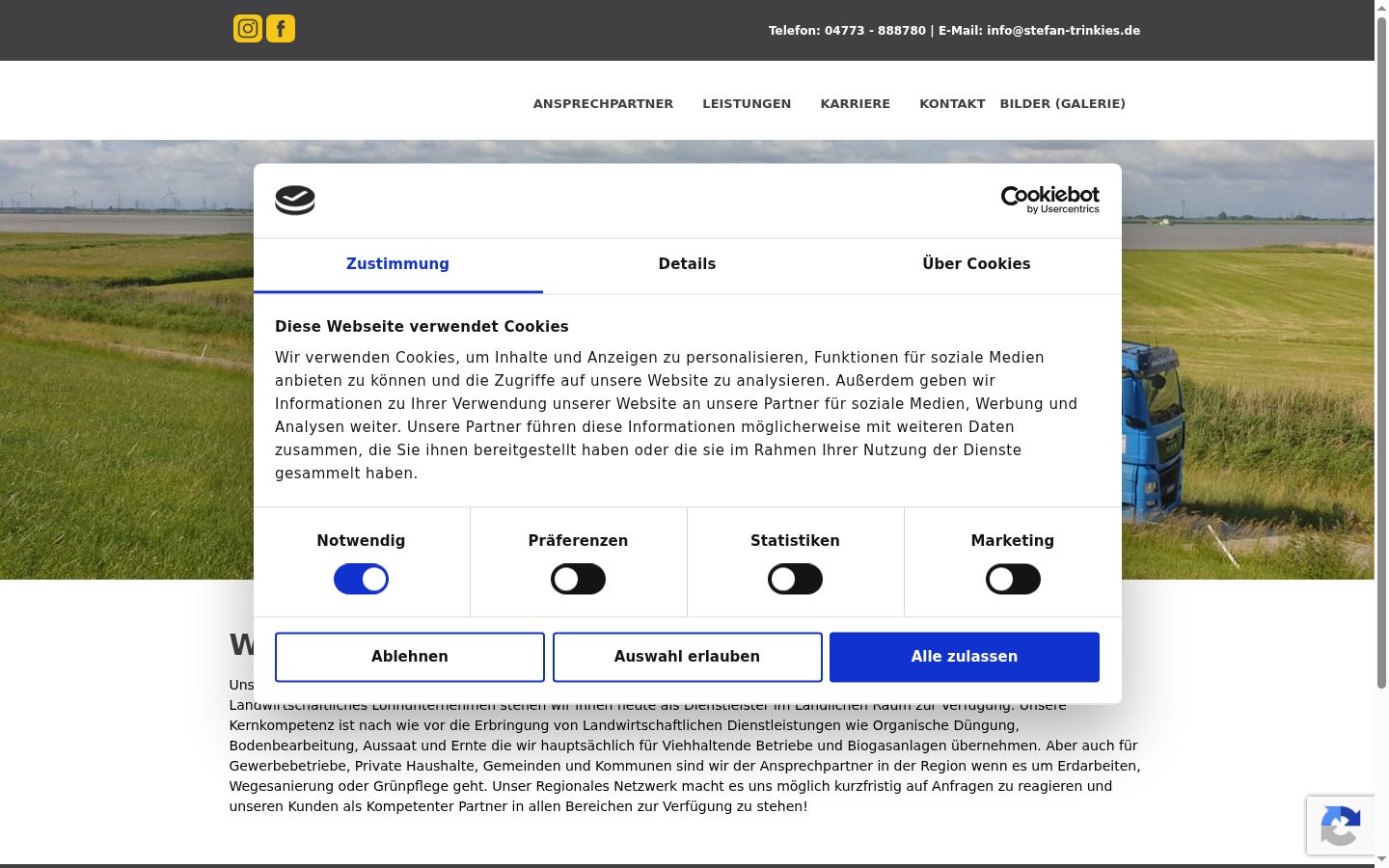Click the Notwendig label
The height and width of the screenshot is (868, 1389).
(361, 541)
